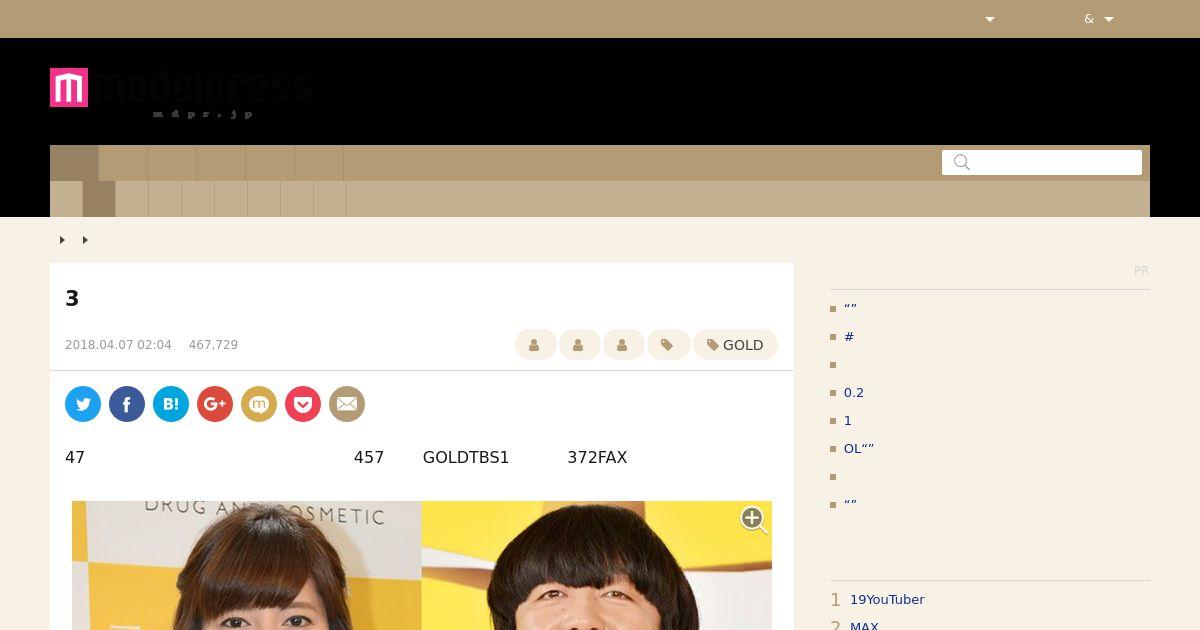Share via the Google+ icon
1200x630 pixels.
pyautogui.click(x=215, y=404)
